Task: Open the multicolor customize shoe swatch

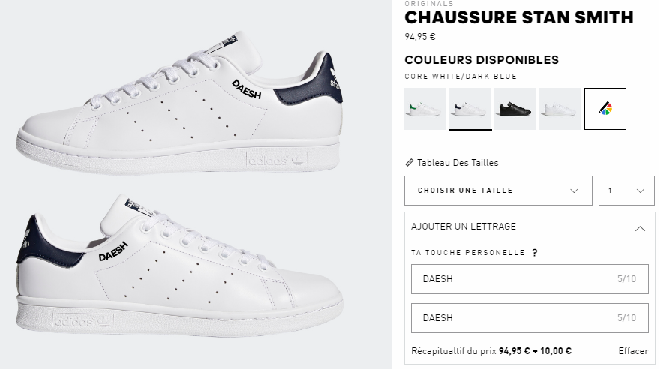Action: click(605, 109)
